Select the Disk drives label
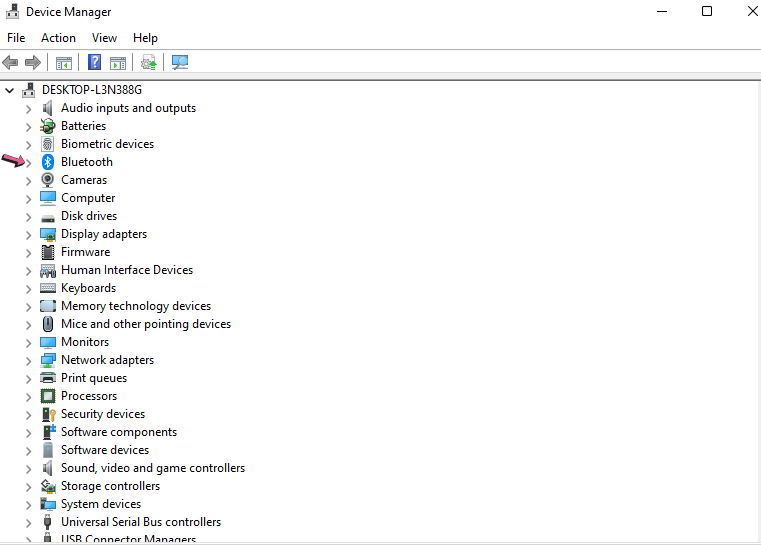 coord(89,216)
